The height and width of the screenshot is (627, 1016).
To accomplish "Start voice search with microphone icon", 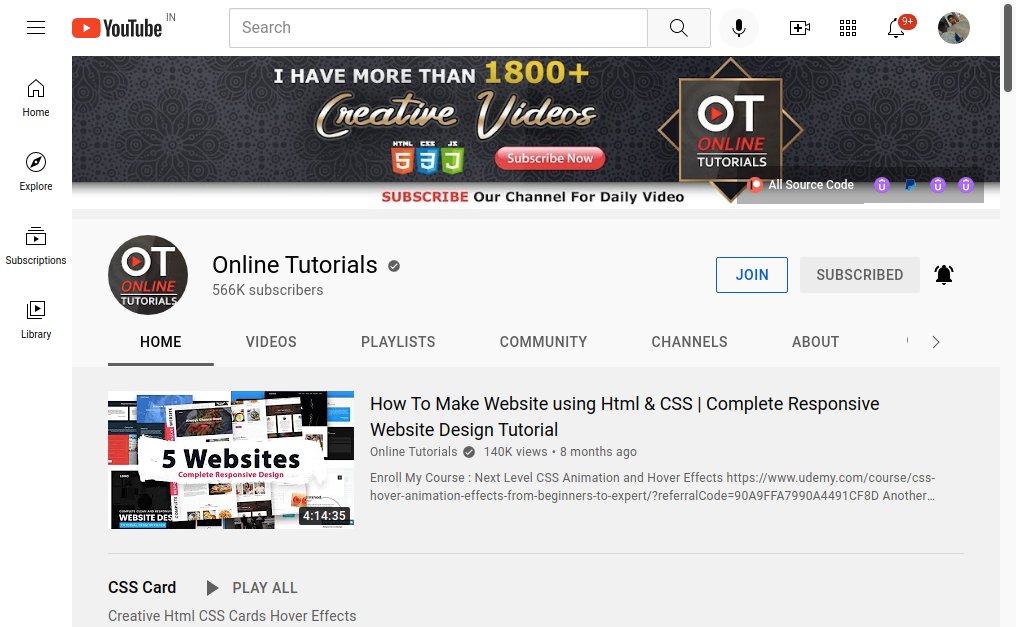I will click(739, 28).
